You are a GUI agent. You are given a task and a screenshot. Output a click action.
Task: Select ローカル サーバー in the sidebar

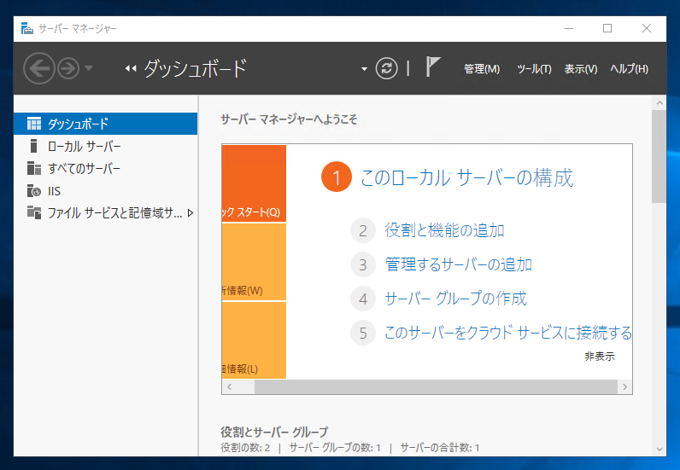click(105, 146)
